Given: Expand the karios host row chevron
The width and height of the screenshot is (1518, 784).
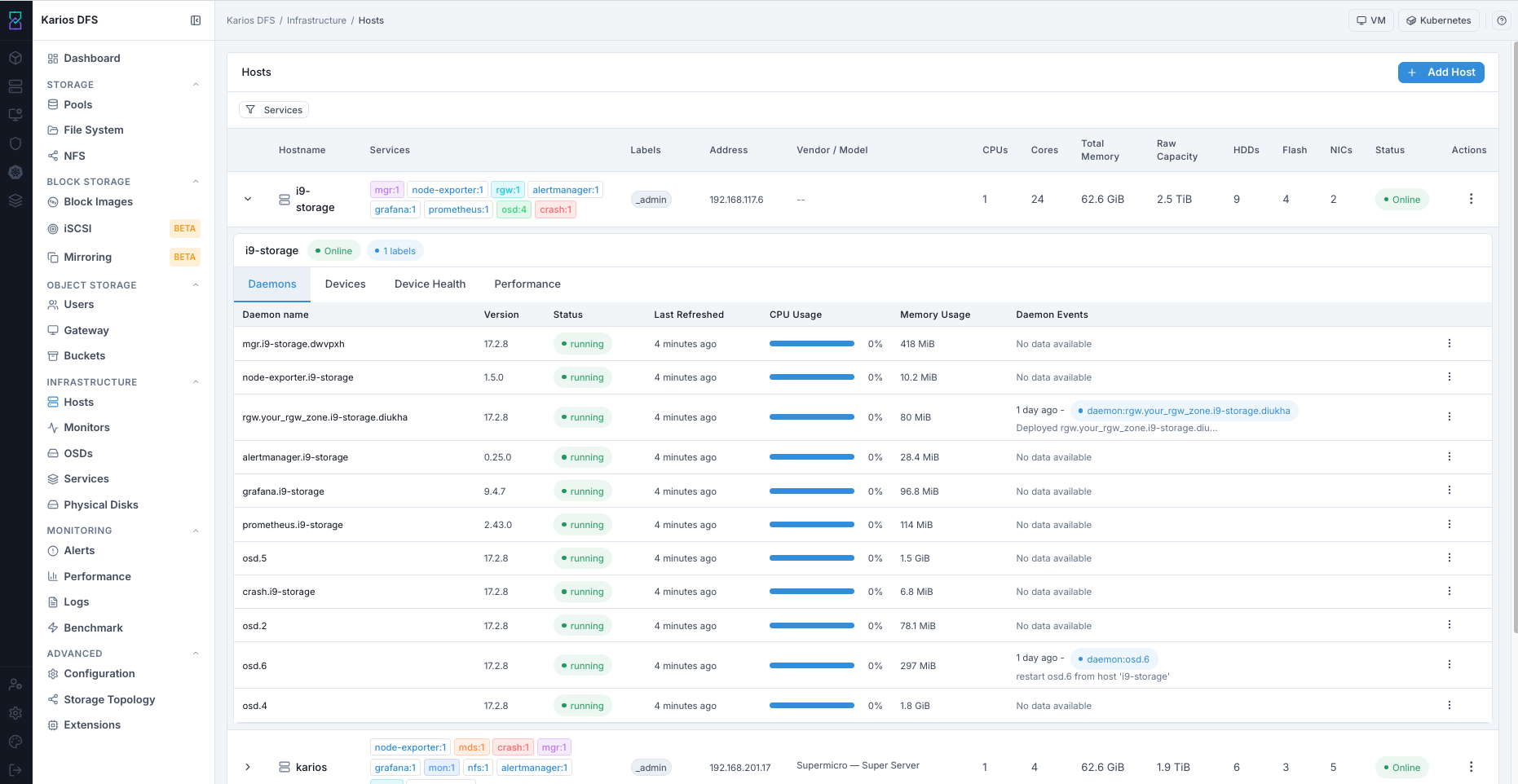Looking at the screenshot, I should (x=248, y=767).
